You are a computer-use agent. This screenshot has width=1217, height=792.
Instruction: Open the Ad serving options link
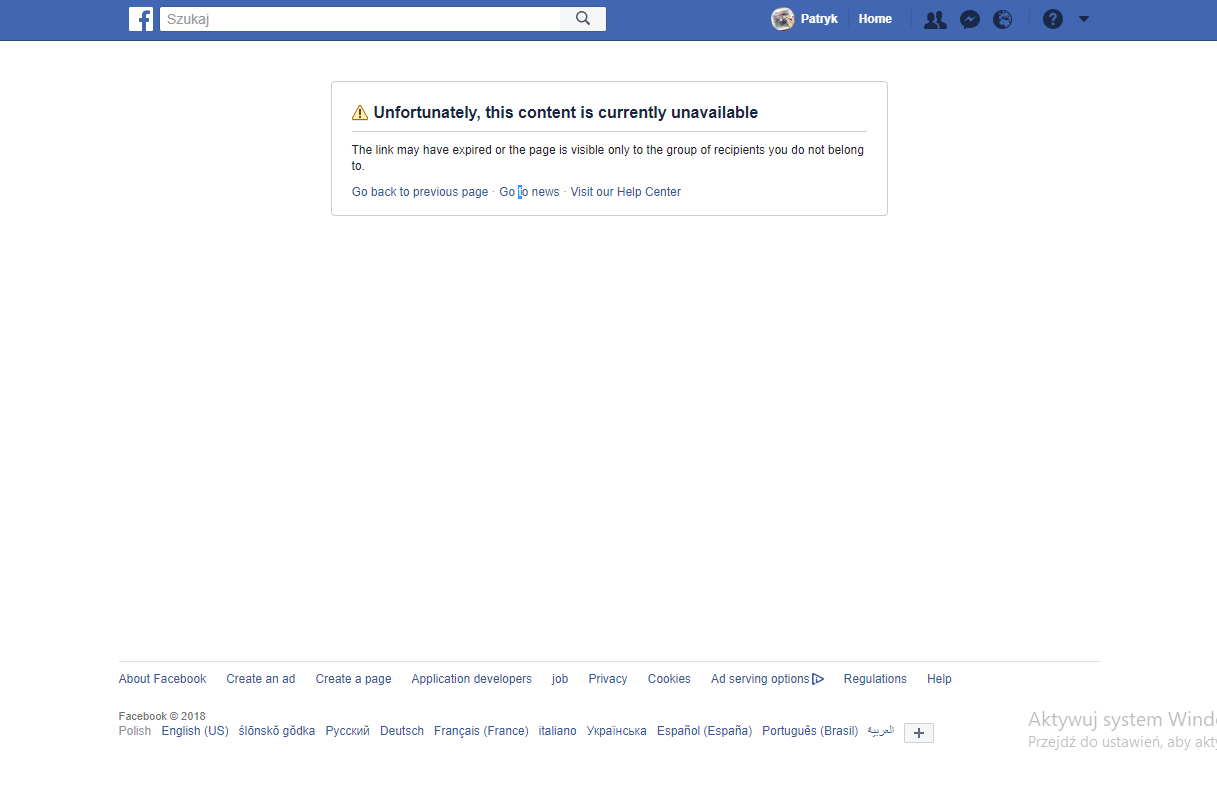[760, 679]
